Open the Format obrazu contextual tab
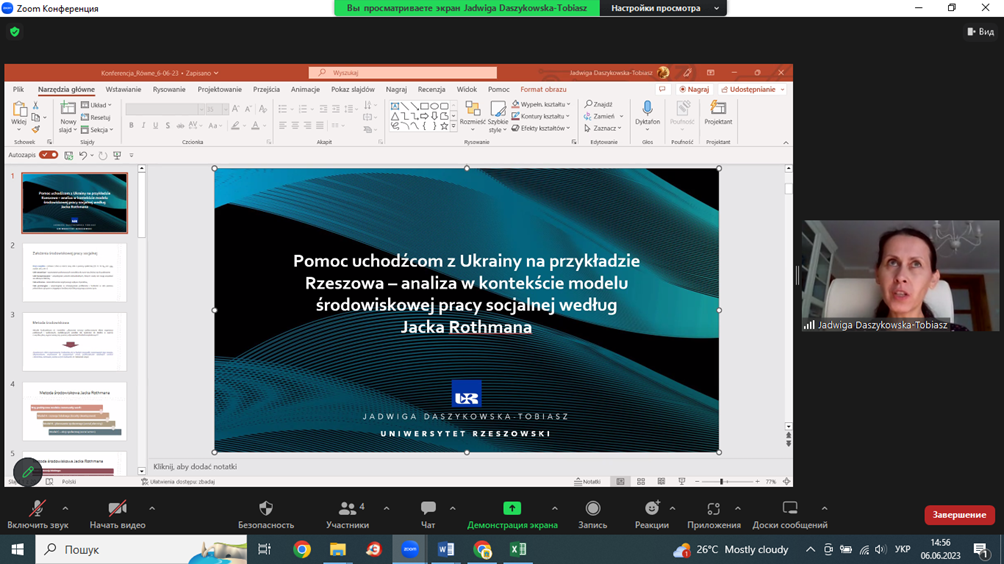The image size is (1004, 564). [x=543, y=90]
